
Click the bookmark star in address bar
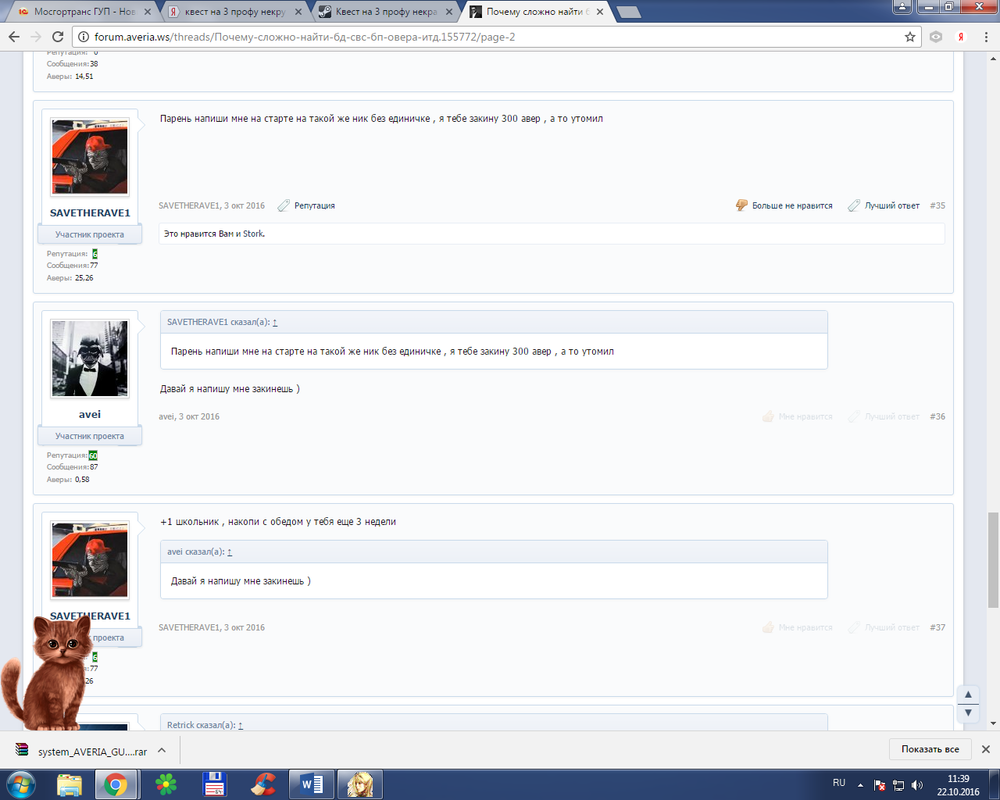coord(910,37)
